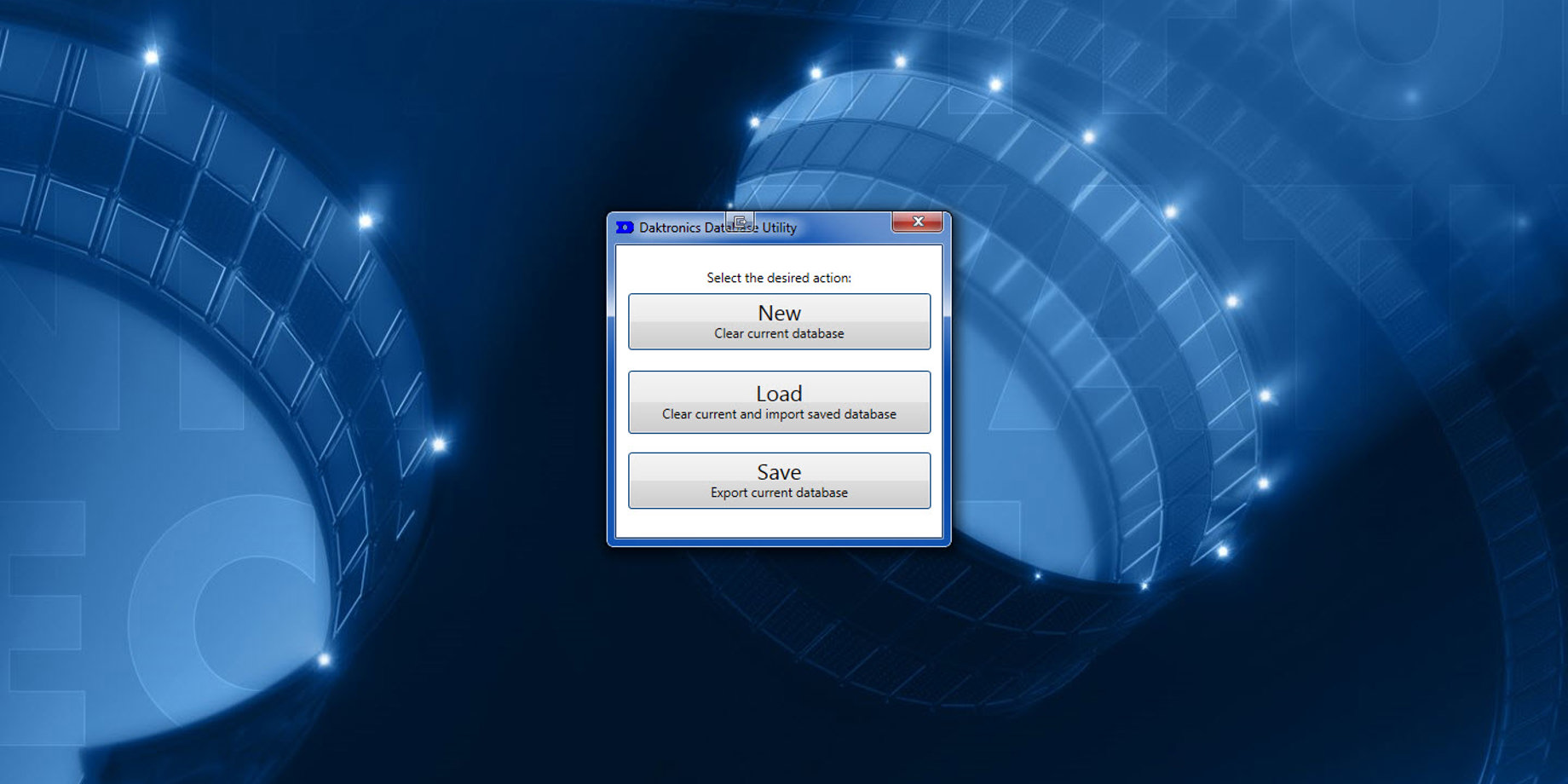Click the blank gap between Load and Save
This screenshot has width=1568, height=784.
(x=779, y=443)
